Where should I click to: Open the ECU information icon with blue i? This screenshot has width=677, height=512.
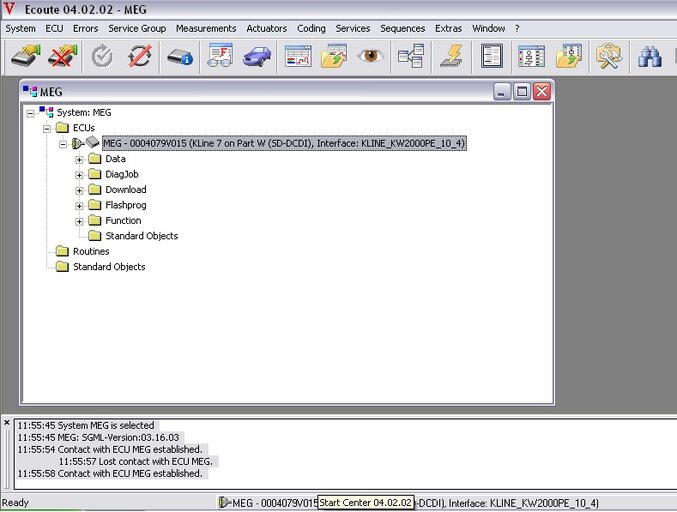click(180, 57)
